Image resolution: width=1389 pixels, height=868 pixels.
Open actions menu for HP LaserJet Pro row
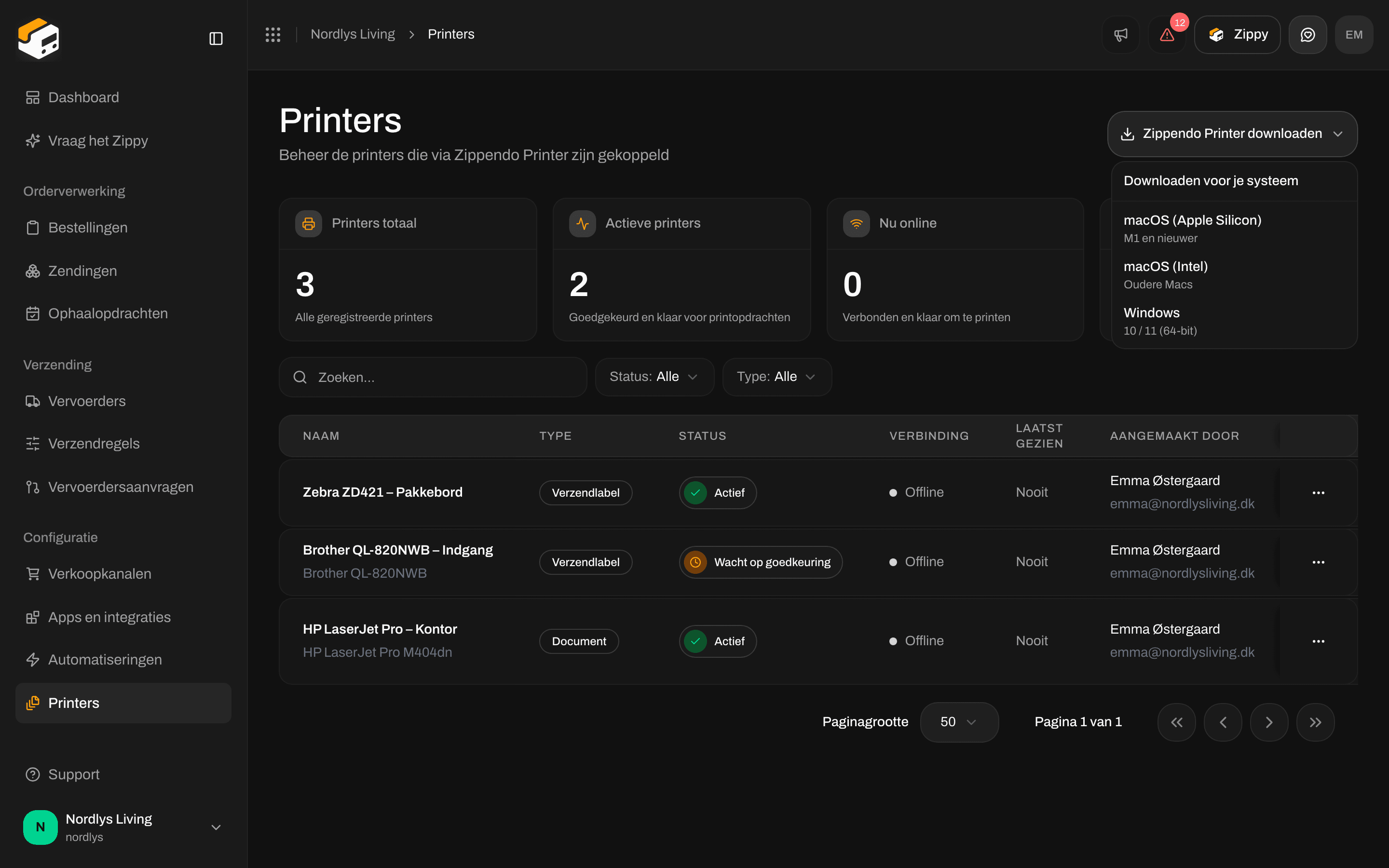point(1319,641)
